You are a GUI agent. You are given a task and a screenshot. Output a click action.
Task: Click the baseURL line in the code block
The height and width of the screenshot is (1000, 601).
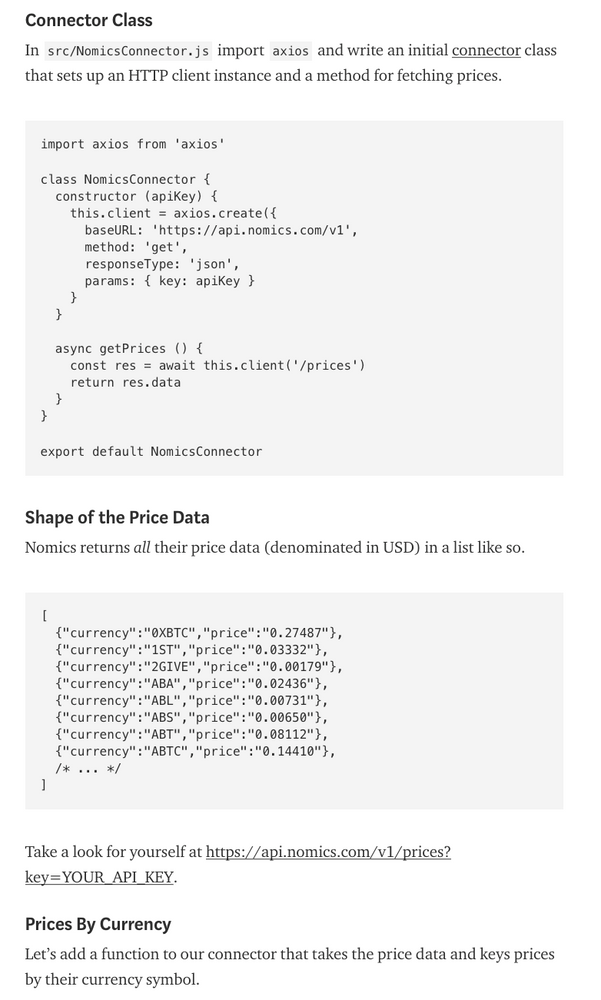(x=220, y=230)
